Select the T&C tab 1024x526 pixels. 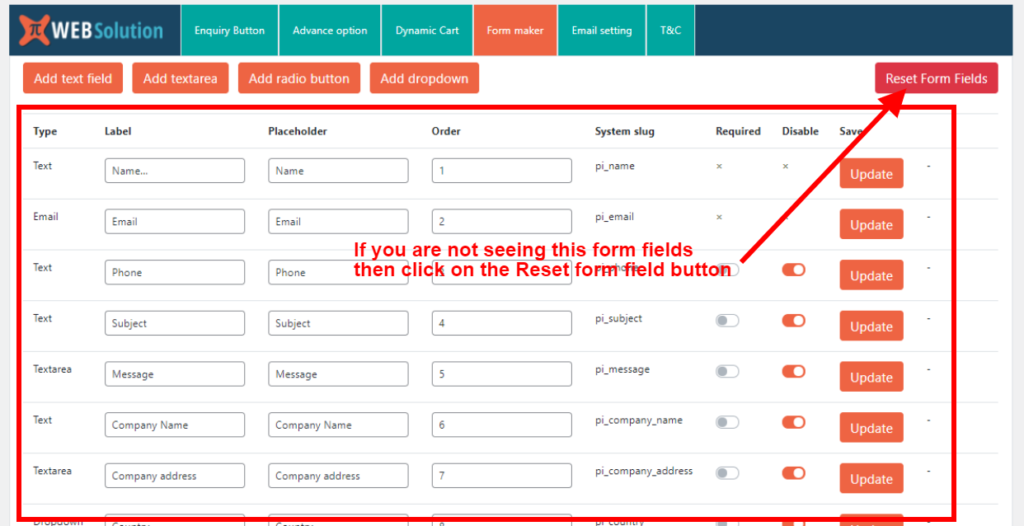(x=670, y=30)
